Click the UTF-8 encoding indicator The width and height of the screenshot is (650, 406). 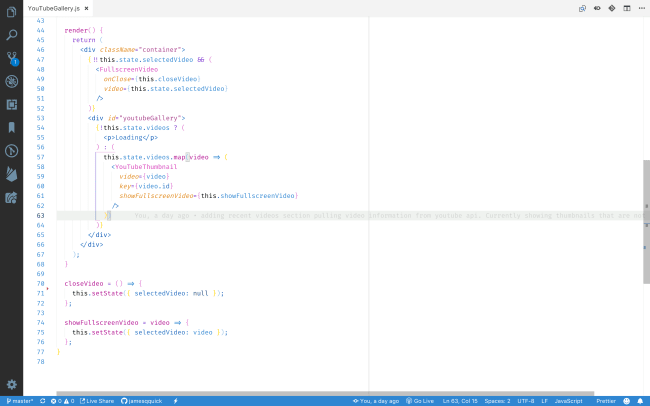524,400
